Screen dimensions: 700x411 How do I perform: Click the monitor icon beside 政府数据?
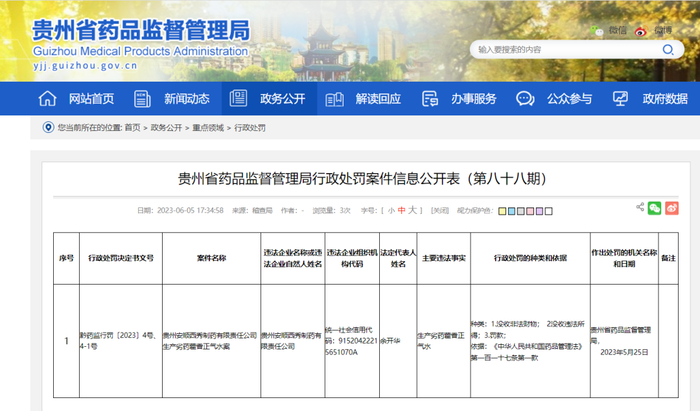tap(620, 98)
